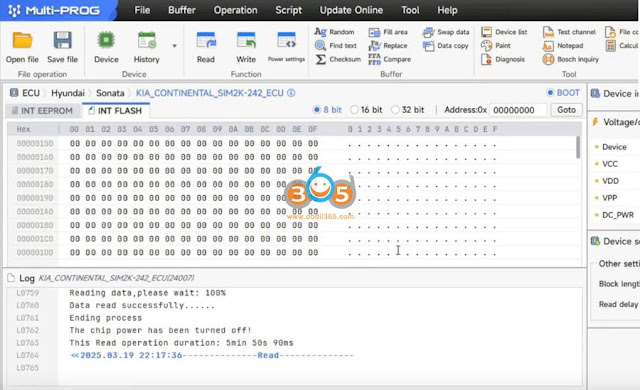This screenshot has height=390, width=640.
Task: Open the Compare buffer tool
Action: click(389, 60)
